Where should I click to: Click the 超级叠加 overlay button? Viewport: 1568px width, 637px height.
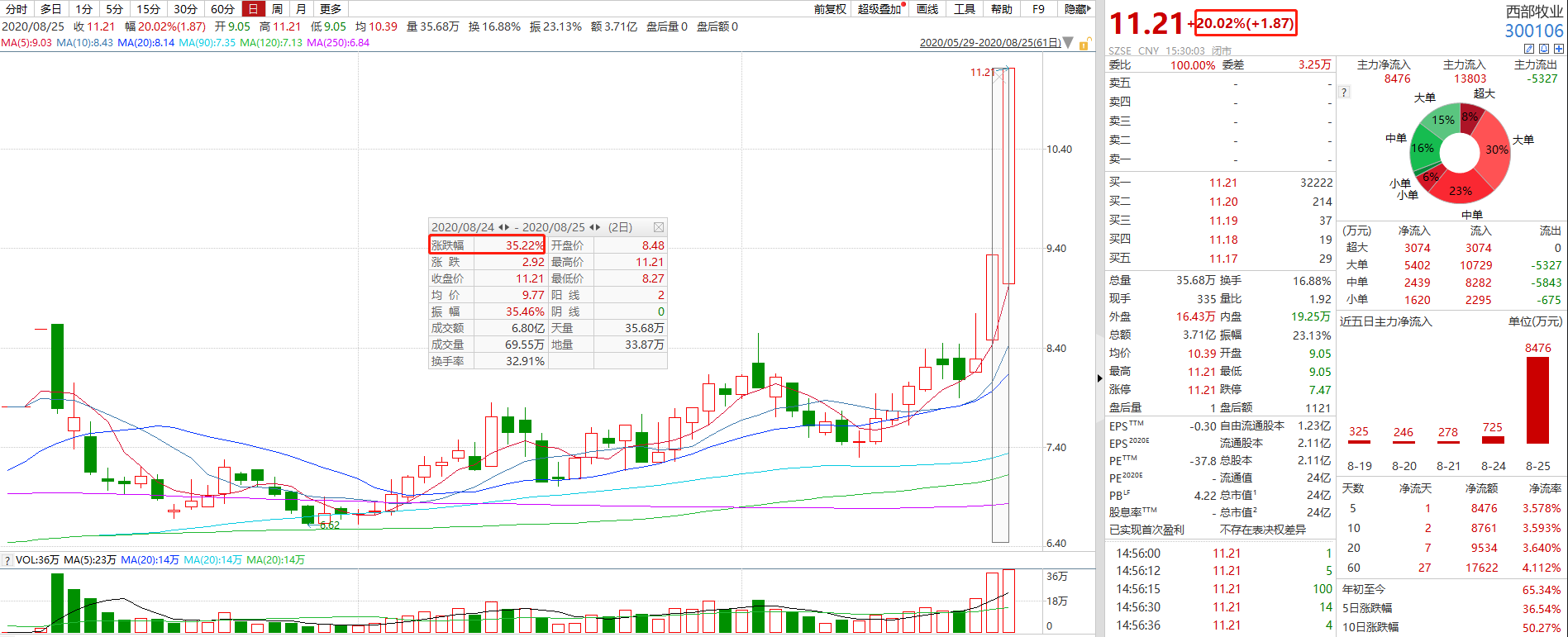point(879,9)
